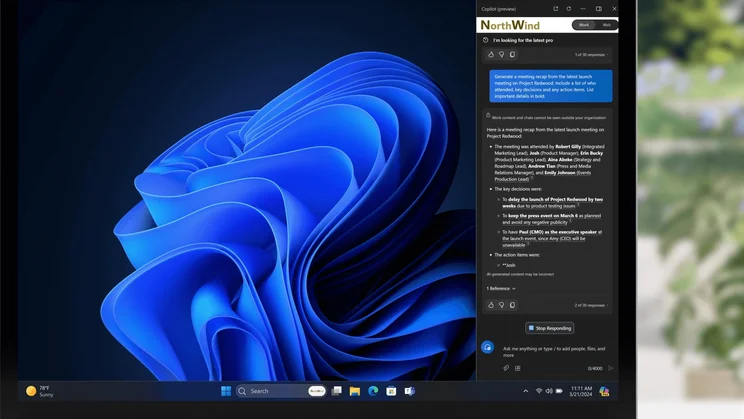The height and width of the screenshot is (419, 744).
Task: Click the 'Robert Gilly' bold name
Action: click(568, 147)
